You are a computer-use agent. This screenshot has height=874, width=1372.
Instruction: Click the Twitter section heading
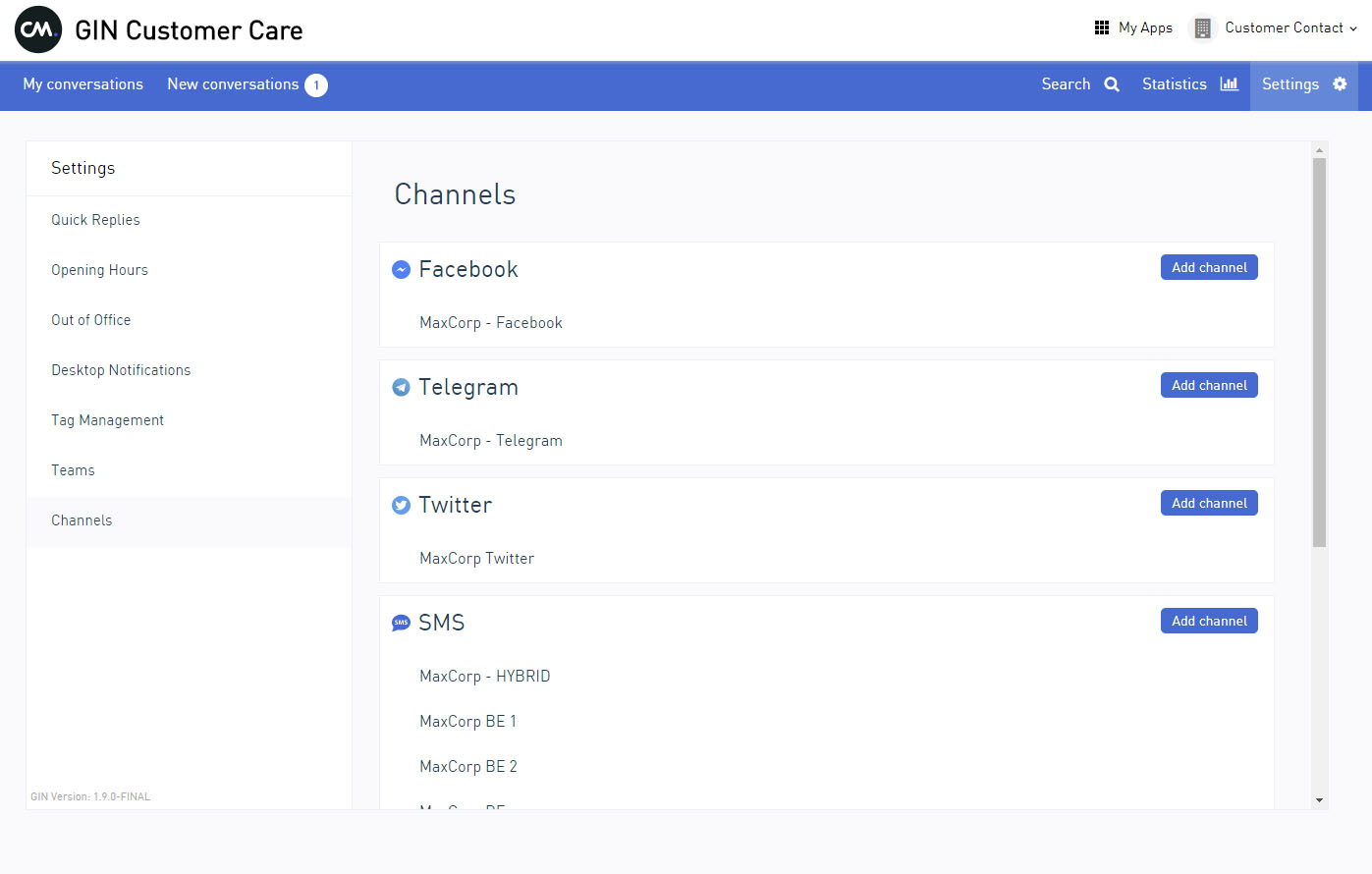(x=456, y=505)
